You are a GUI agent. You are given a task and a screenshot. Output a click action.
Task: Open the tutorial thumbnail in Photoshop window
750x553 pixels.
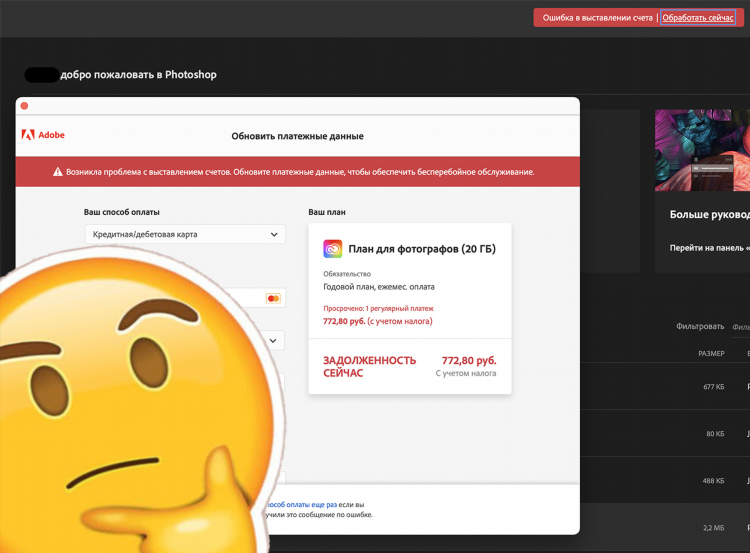[x=702, y=150]
